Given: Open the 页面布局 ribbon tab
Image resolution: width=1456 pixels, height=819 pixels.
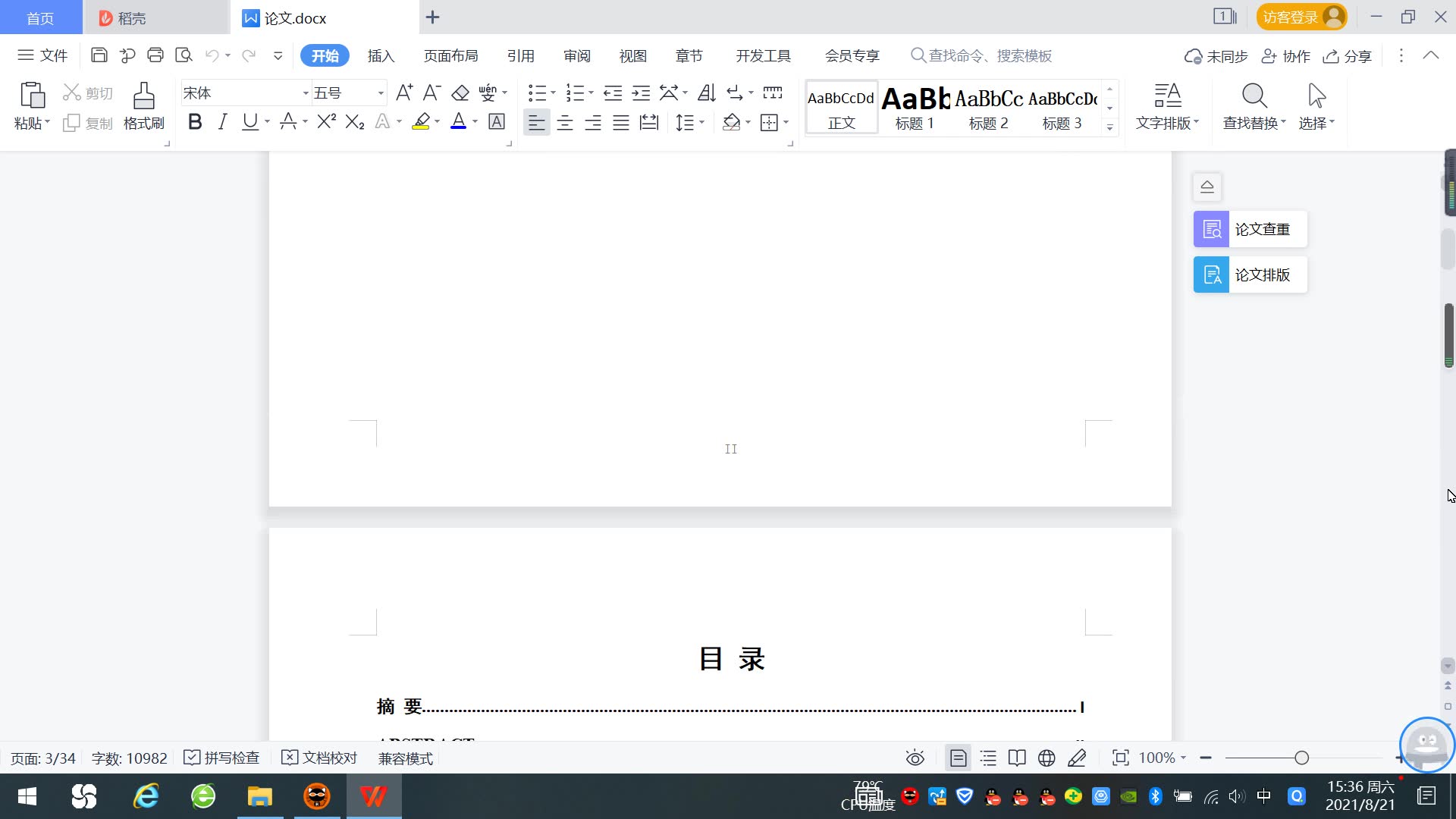Looking at the screenshot, I should tap(450, 56).
